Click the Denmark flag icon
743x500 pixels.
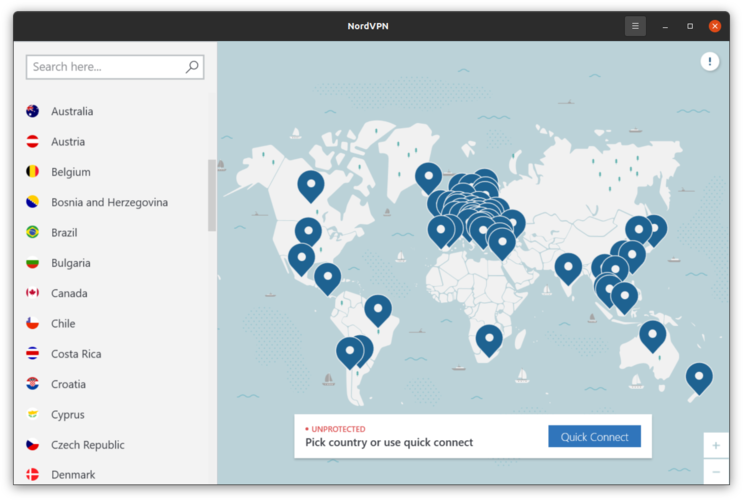33,474
